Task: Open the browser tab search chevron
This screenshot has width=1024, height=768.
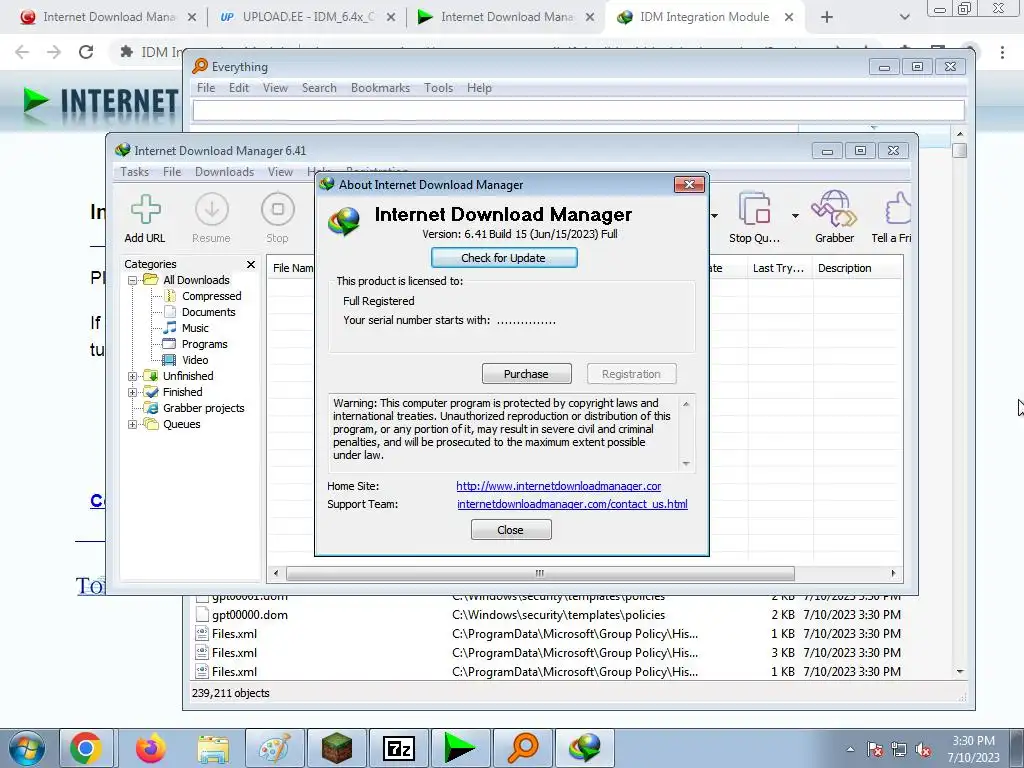Action: 904,18
